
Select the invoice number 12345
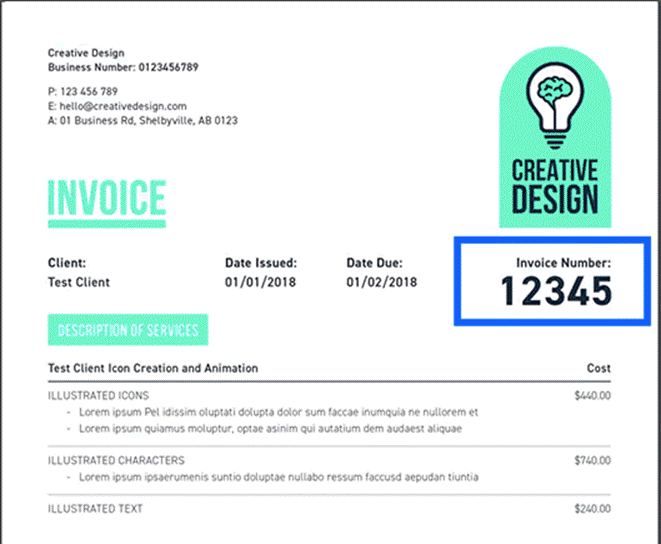[x=556, y=291]
